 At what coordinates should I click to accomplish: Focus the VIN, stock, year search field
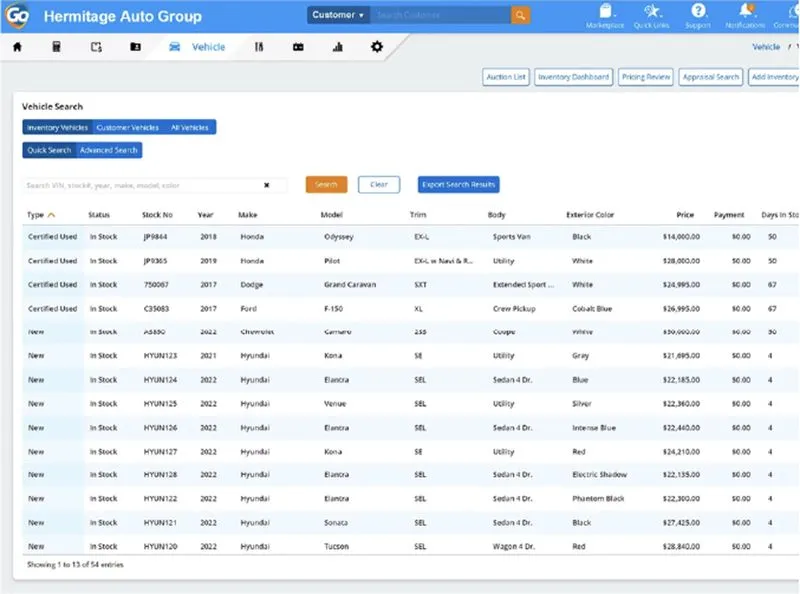[143, 185]
